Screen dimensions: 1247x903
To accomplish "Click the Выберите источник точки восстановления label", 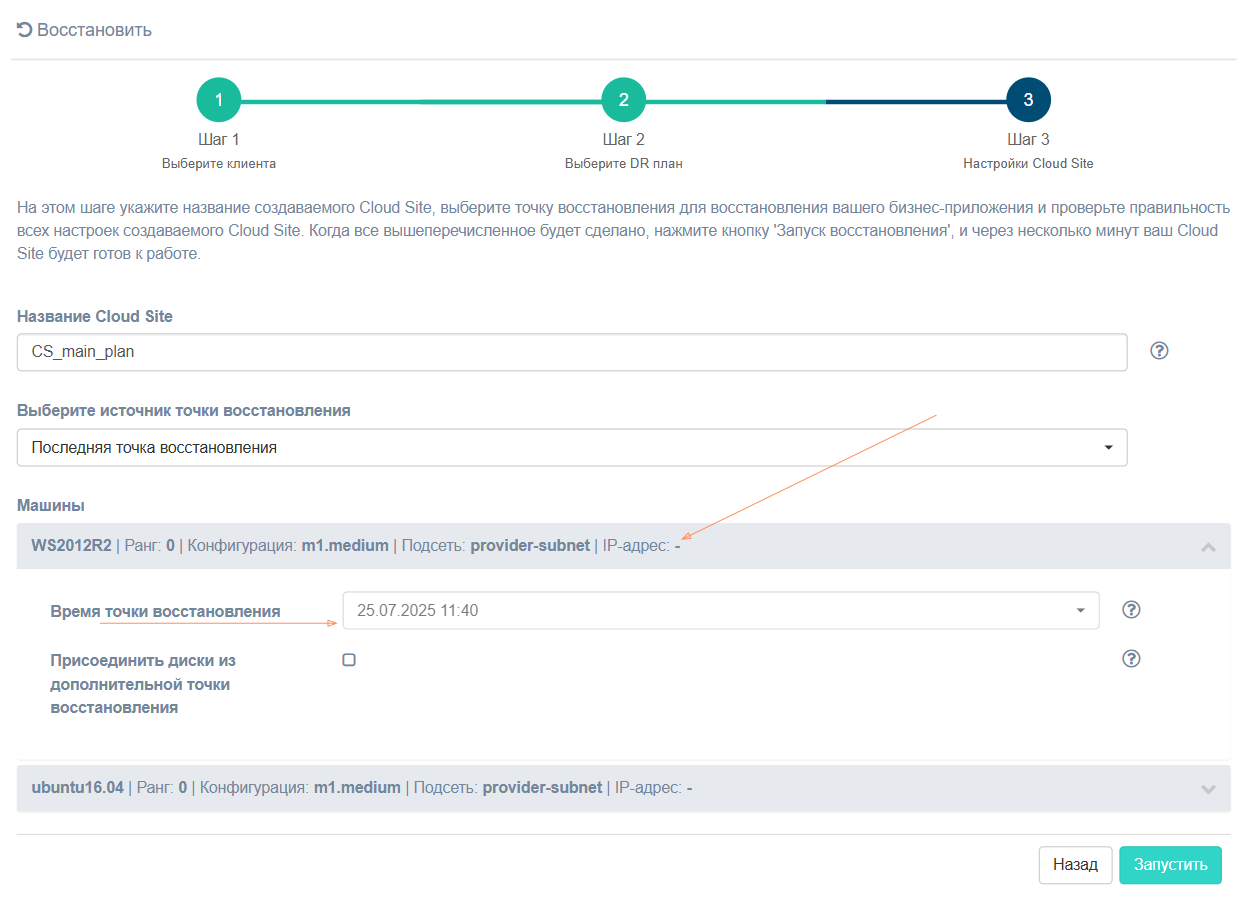I will [184, 411].
